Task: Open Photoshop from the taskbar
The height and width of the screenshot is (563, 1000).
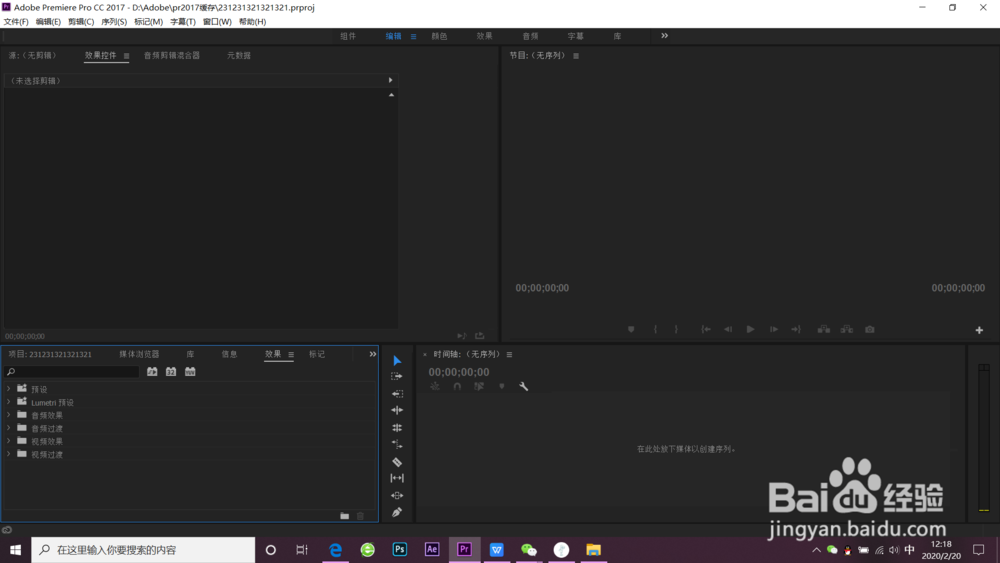Action: 400,550
